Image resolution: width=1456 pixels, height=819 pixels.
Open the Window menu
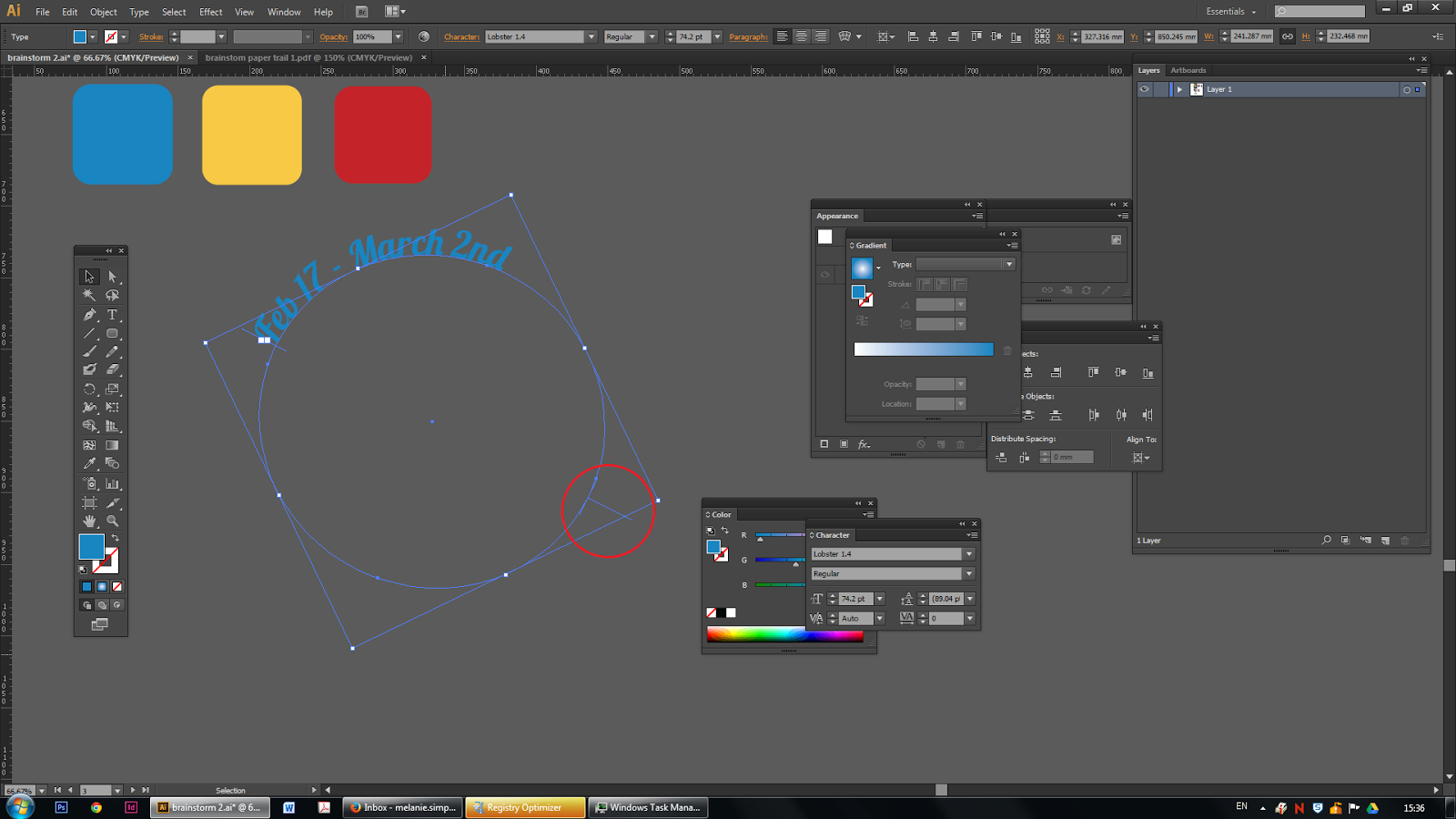click(x=284, y=12)
